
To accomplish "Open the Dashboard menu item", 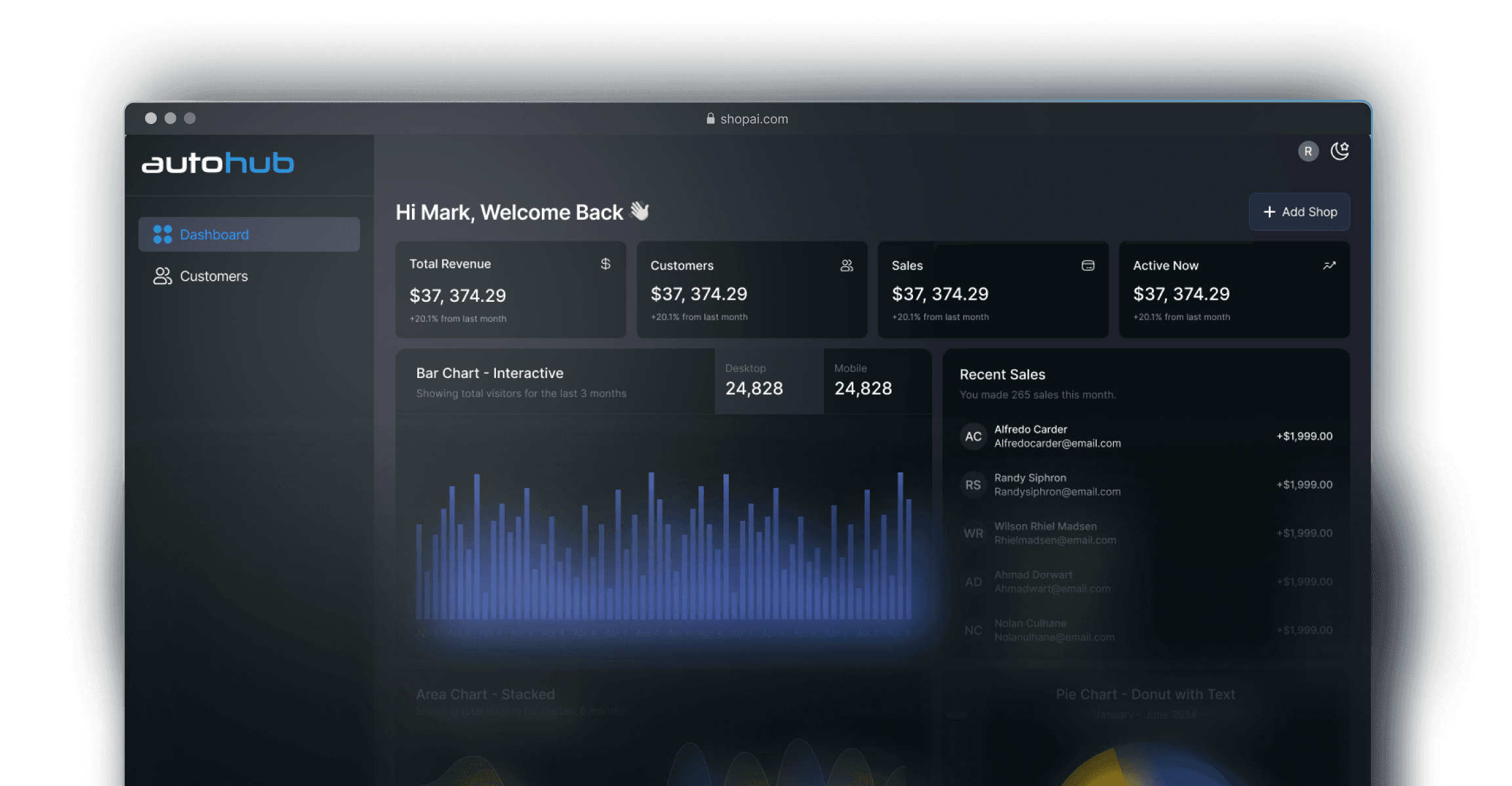I will pos(249,234).
